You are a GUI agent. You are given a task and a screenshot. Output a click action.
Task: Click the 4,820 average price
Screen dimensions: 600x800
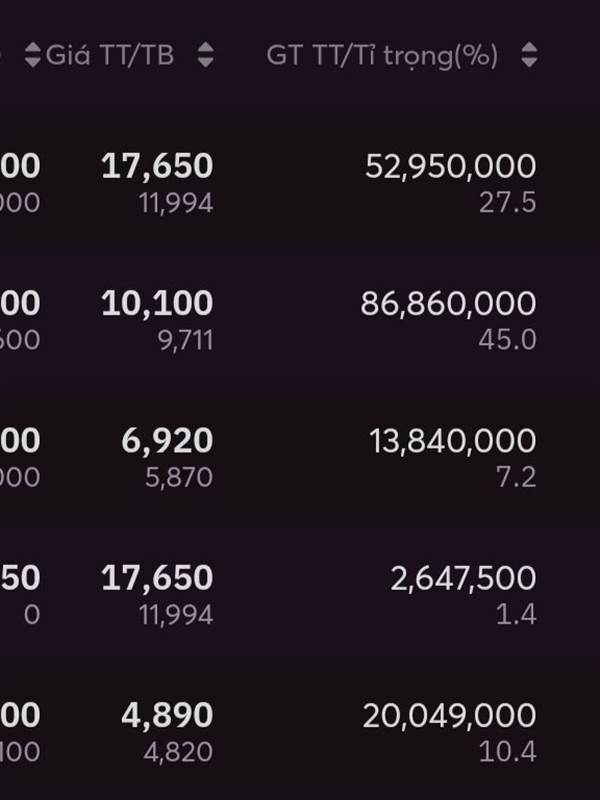tap(178, 752)
